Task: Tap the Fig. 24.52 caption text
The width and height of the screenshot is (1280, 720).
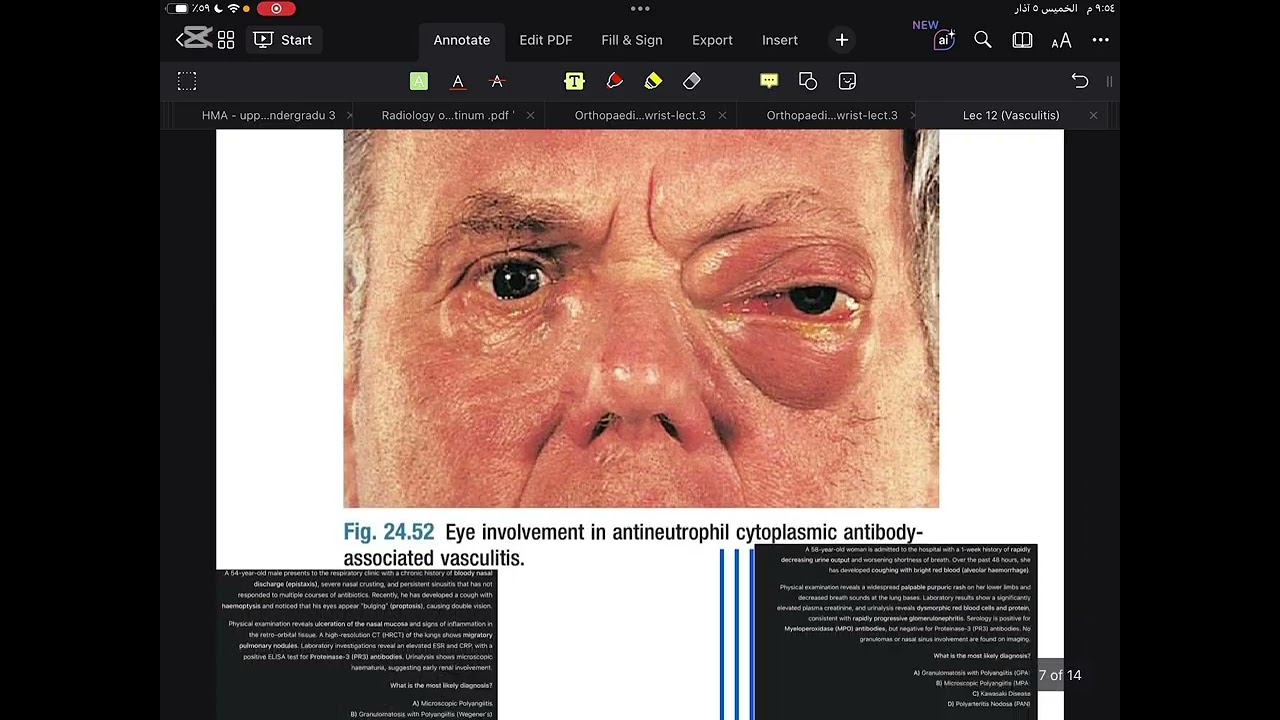Action: click(x=633, y=544)
